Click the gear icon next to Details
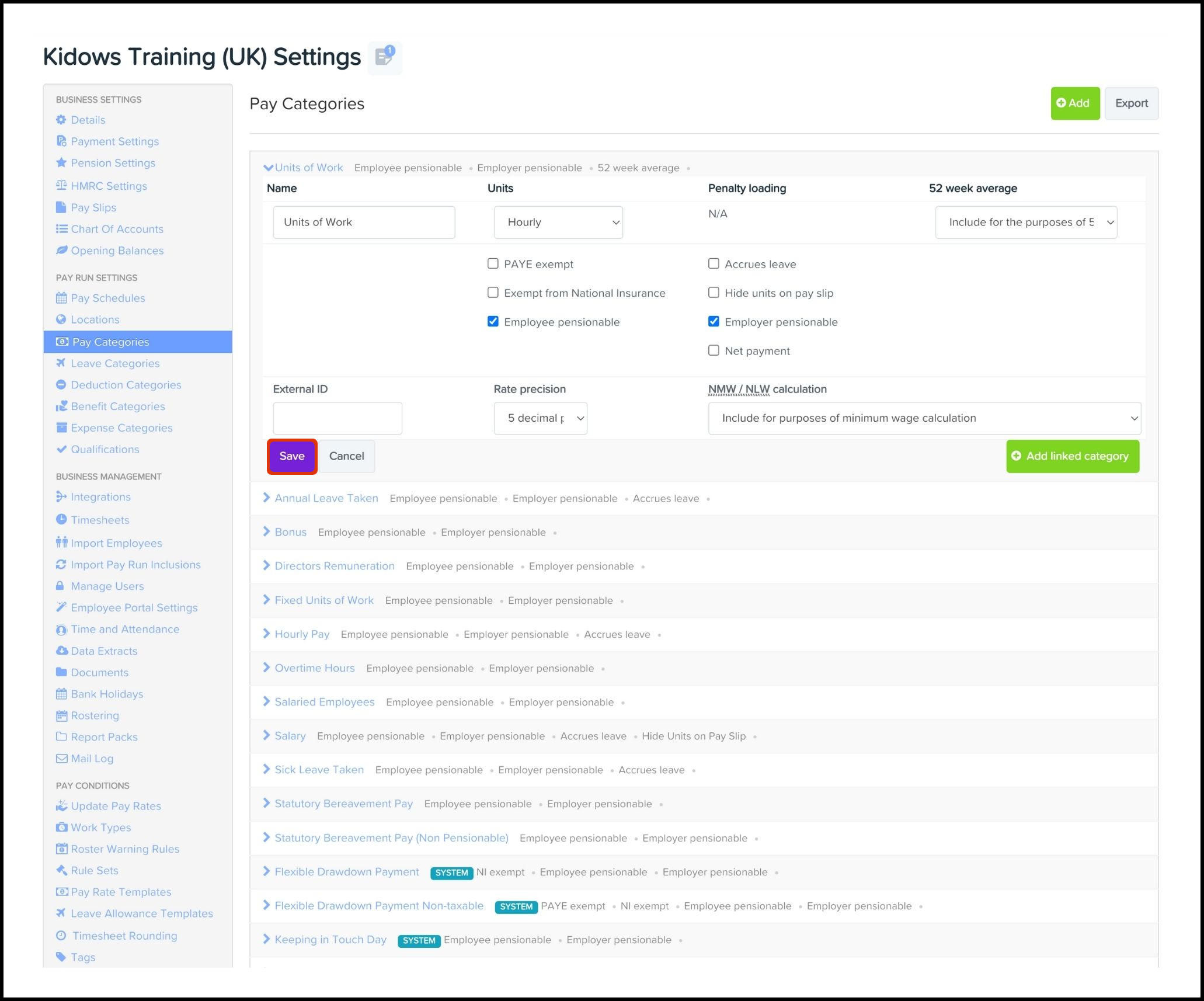This screenshot has height=1001, width=1204. pyautogui.click(x=61, y=120)
